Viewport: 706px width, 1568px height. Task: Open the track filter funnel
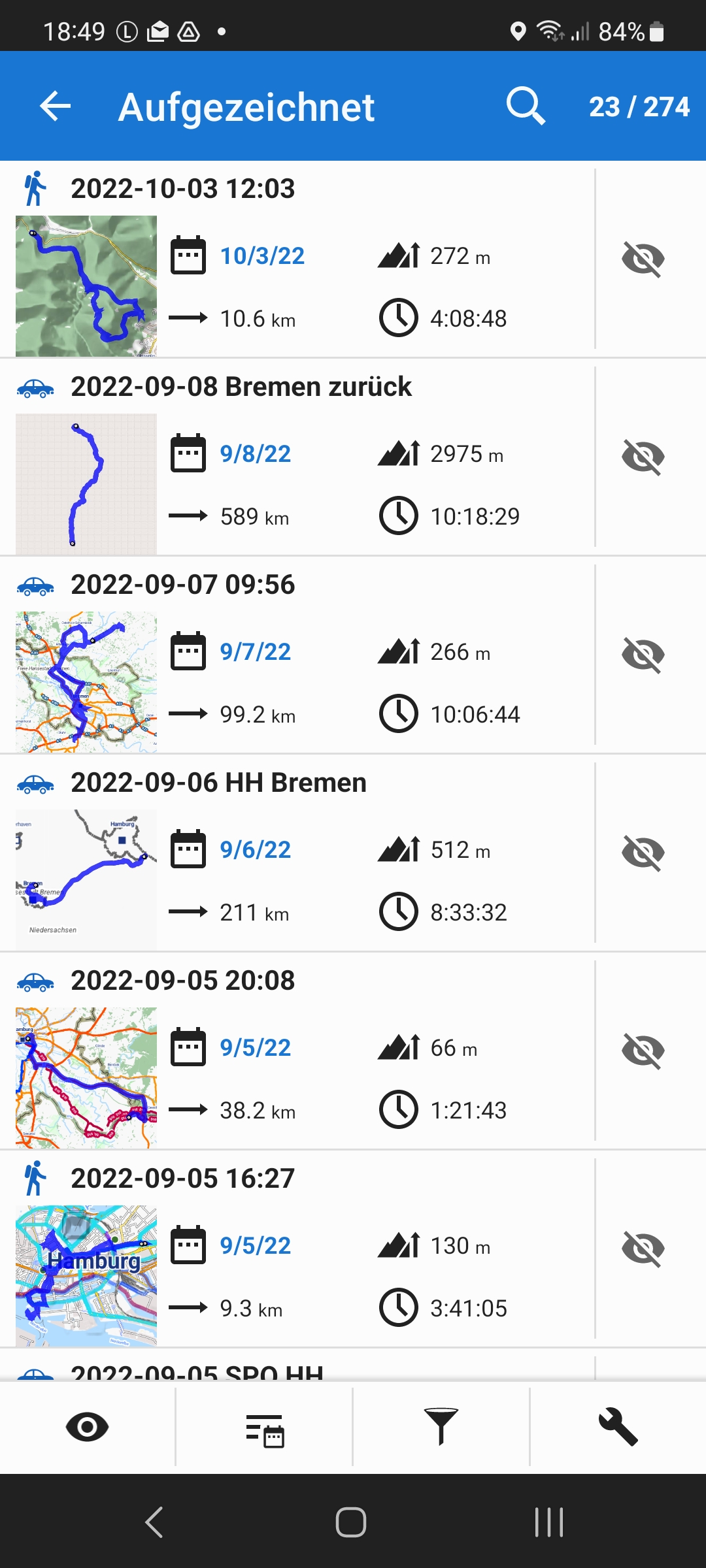[x=441, y=1427]
